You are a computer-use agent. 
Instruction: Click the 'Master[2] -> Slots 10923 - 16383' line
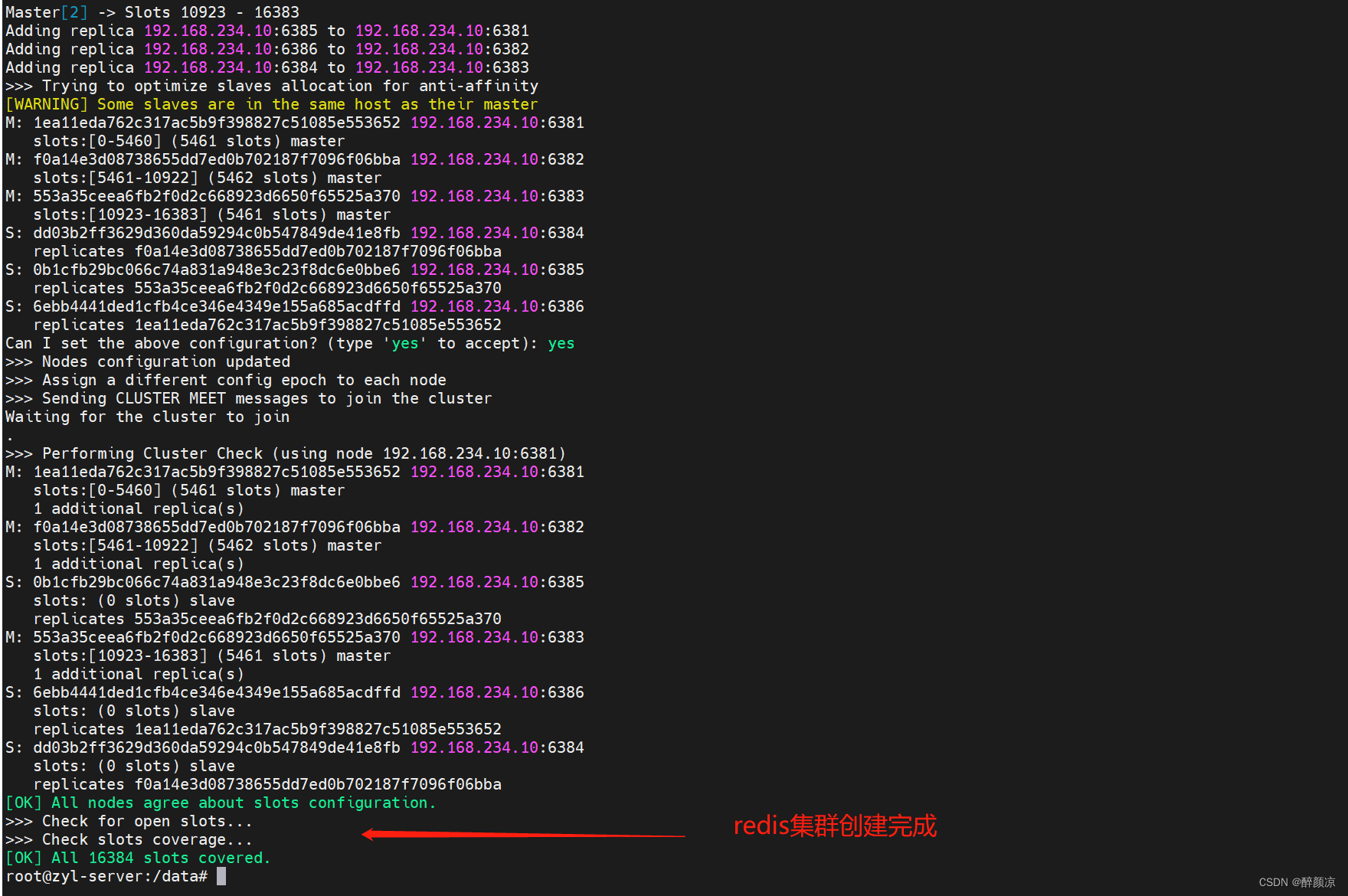[x=152, y=12]
